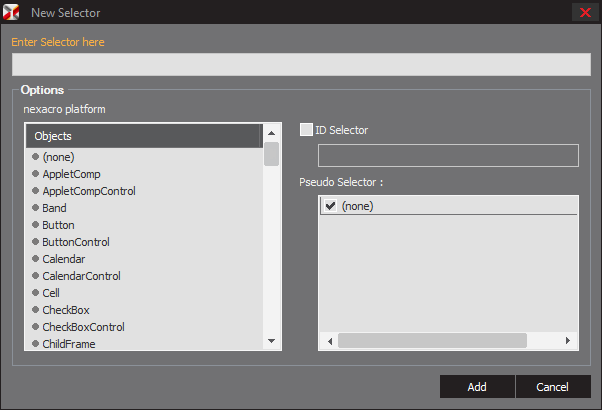Screen dimensions: 602x410
Task: Close the New Selector dialog
Action: click(x=585, y=12)
